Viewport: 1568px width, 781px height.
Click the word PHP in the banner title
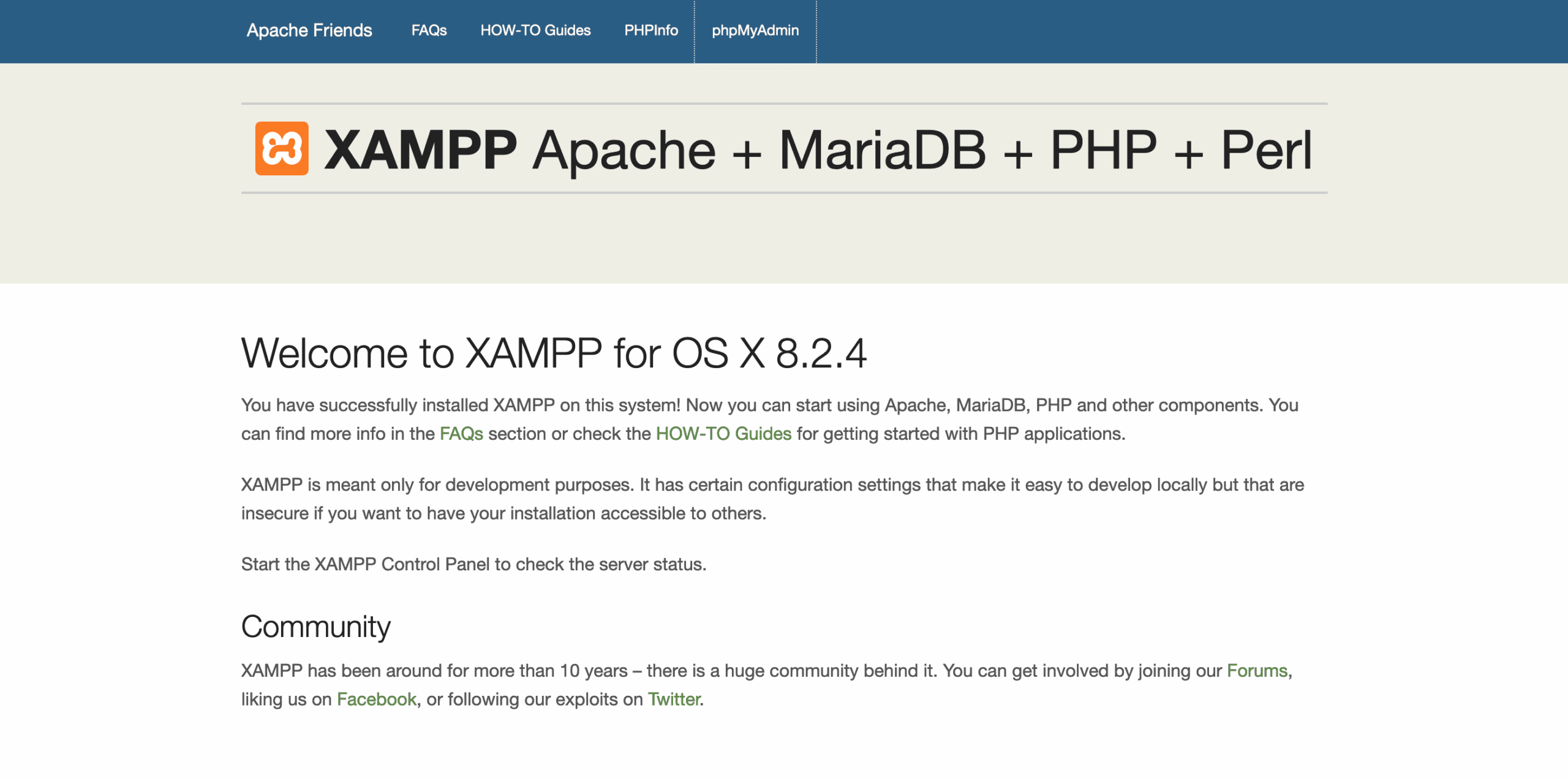tap(1103, 150)
